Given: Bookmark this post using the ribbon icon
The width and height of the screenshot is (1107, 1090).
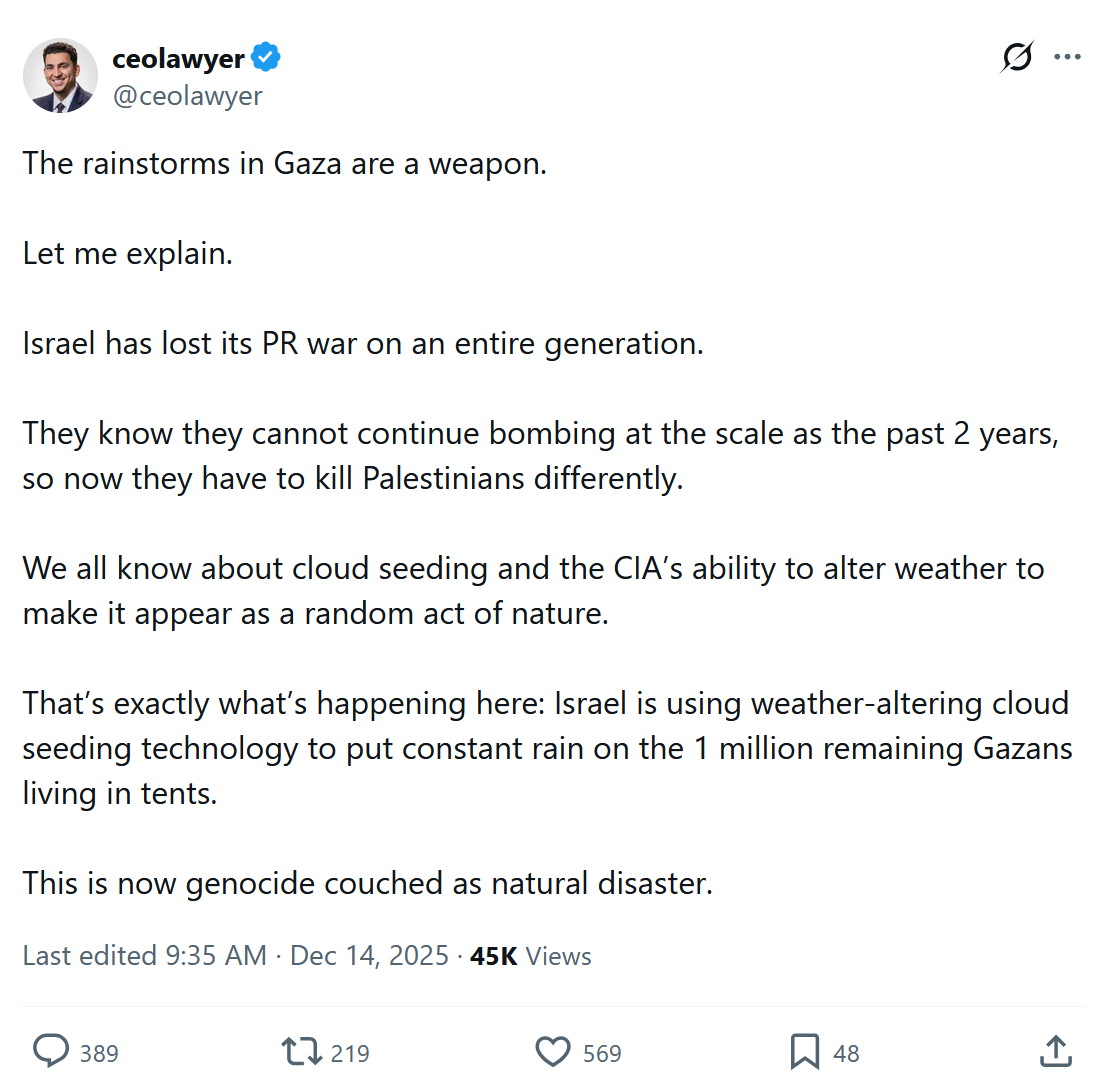Looking at the screenshot, I should click(x=805, y=1052).
